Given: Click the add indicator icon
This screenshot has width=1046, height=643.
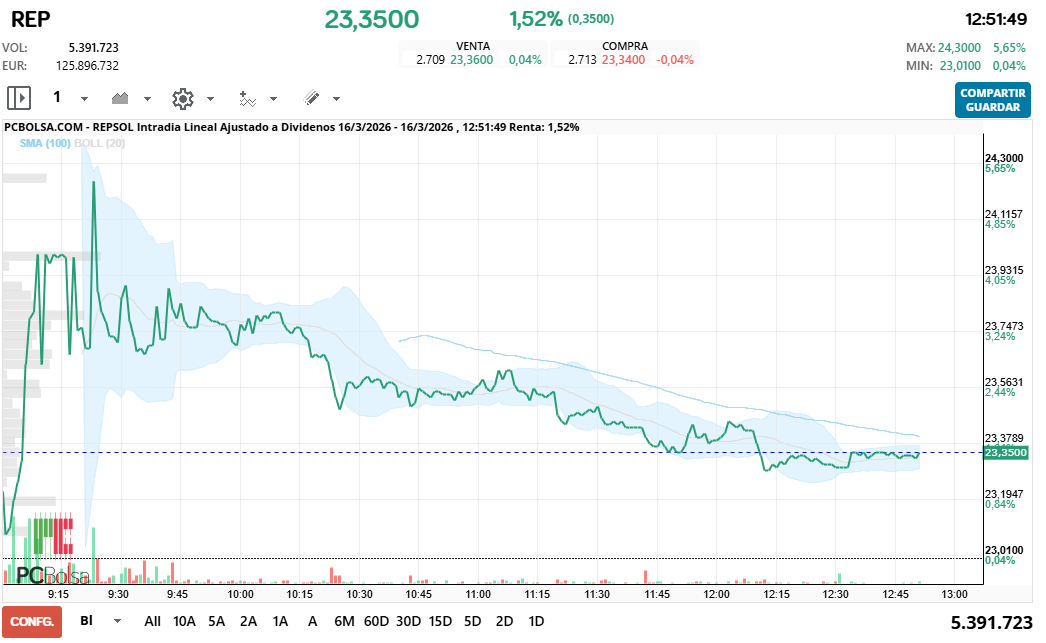Looking at the screenshot, I should click(x=250, y=98).
